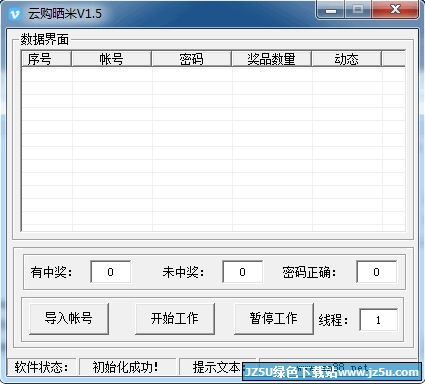The image size is (425, 384).
Task: Click the 提示文本 status label
Action: tap(217, 367)
